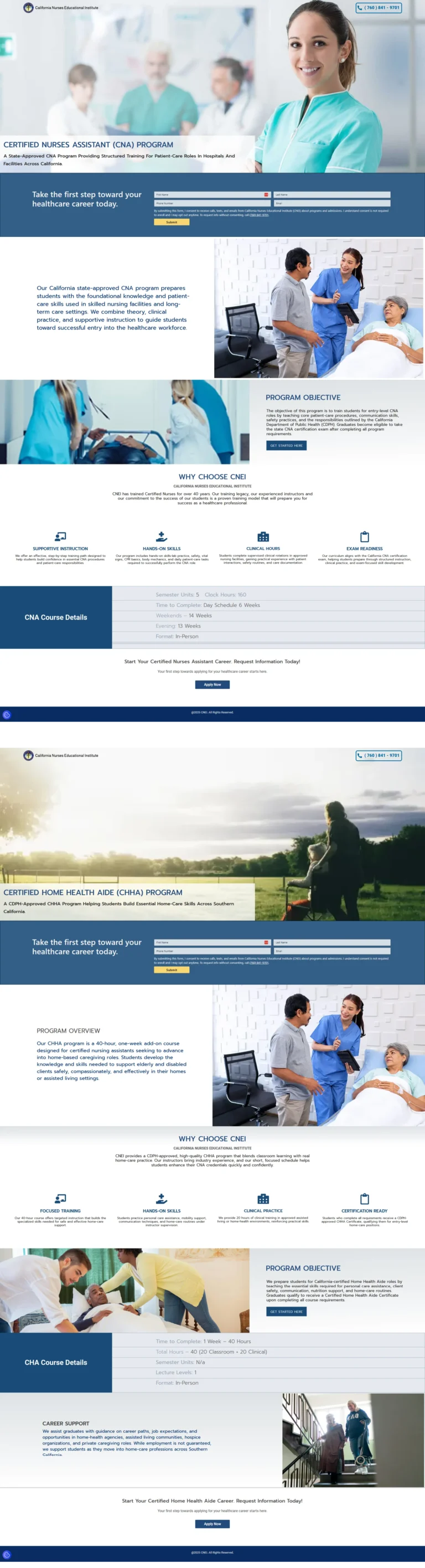
Task: Submit the CNA program inquiry form
Action: coord(172,222)
